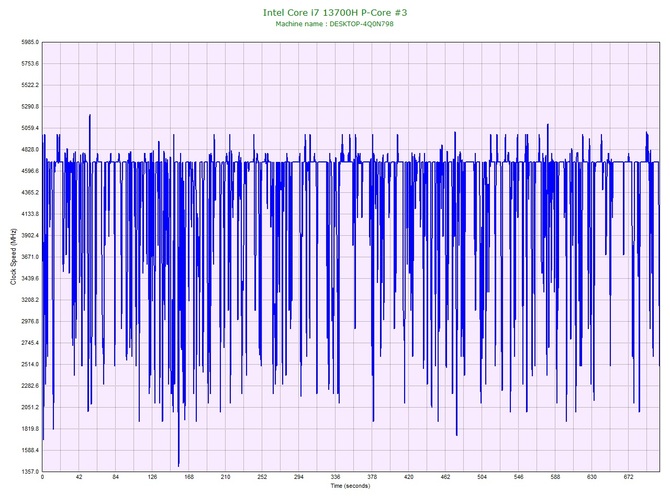Click the 294 tick on time axis

299,477
